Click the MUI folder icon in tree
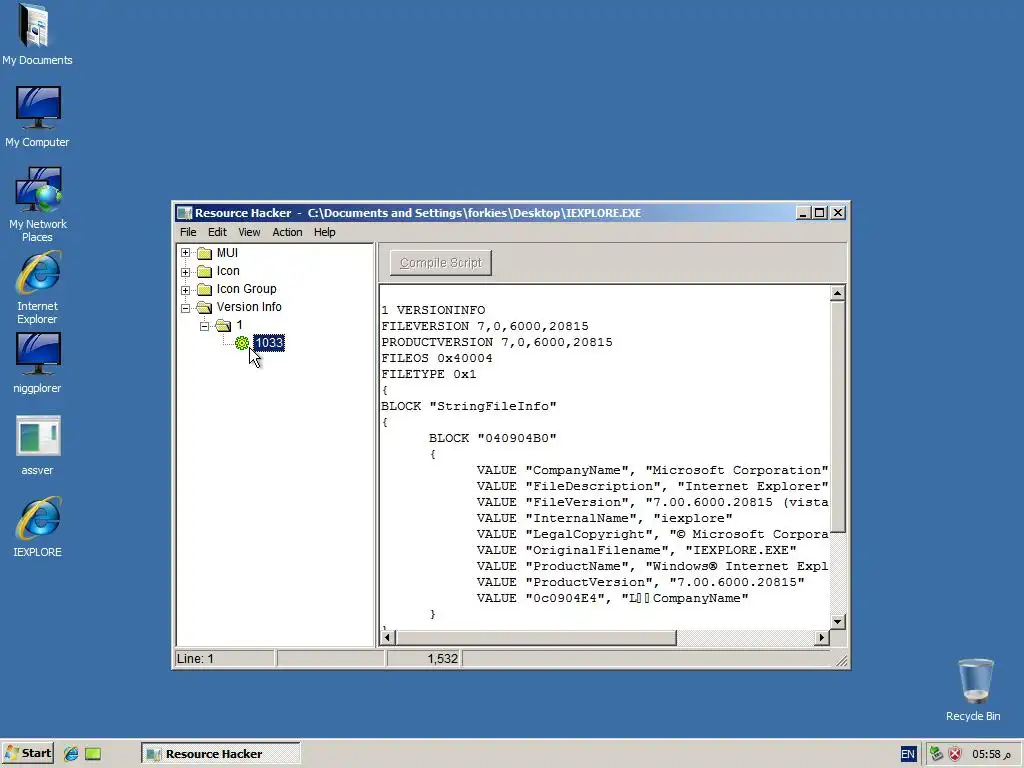 tap(204, 253)
